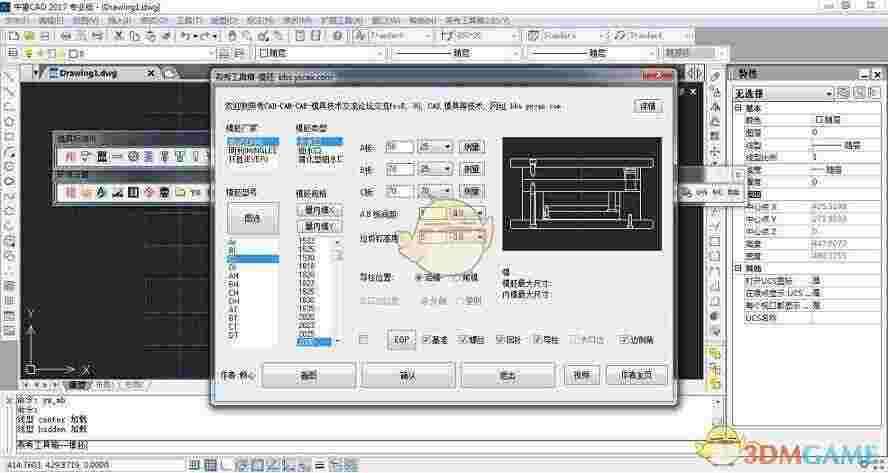The height and width of the screenshot is (473, 888).
Task: Select AH in the 模胚型号 list
Action: (x=233, y=276)
